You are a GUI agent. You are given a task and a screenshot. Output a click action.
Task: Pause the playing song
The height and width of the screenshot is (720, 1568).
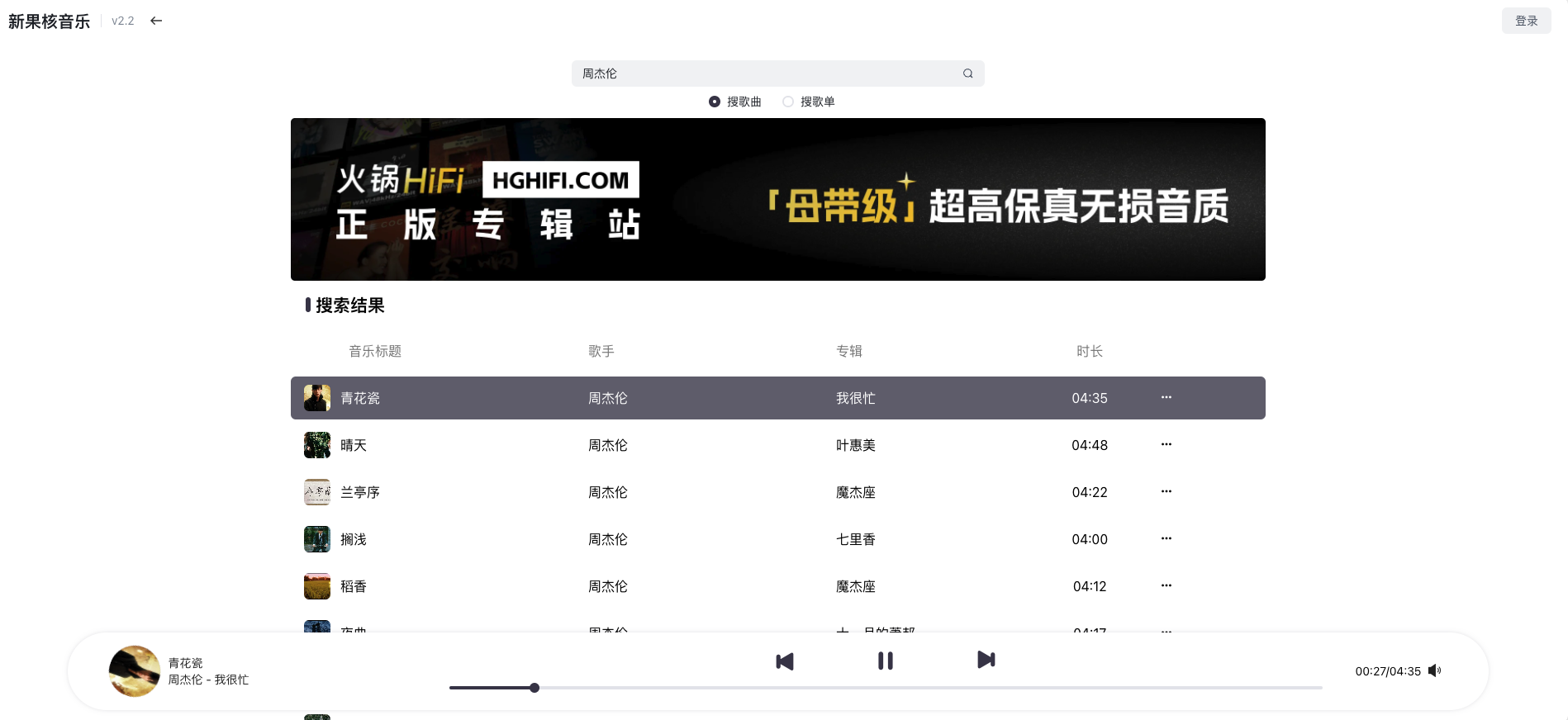point(886,661)
